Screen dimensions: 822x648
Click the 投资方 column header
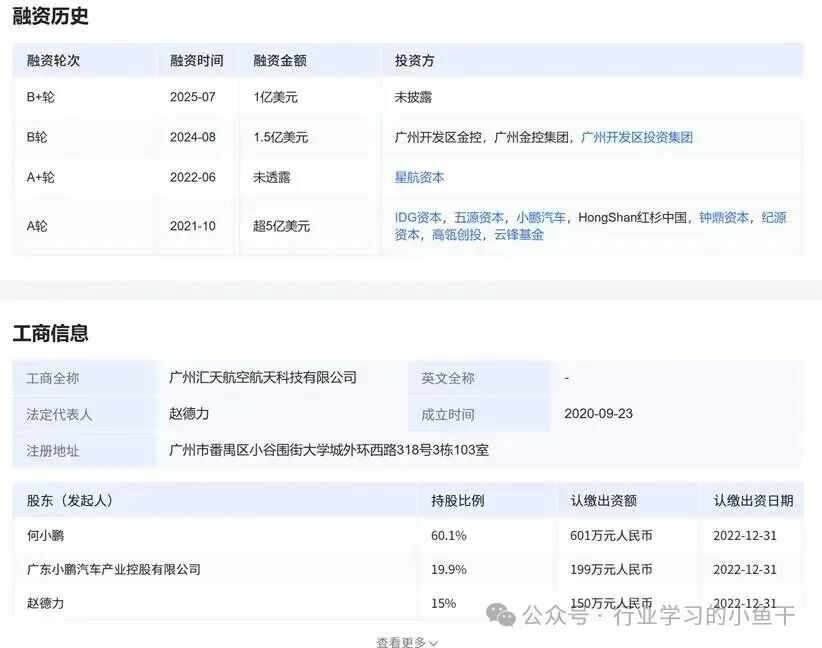414,60
